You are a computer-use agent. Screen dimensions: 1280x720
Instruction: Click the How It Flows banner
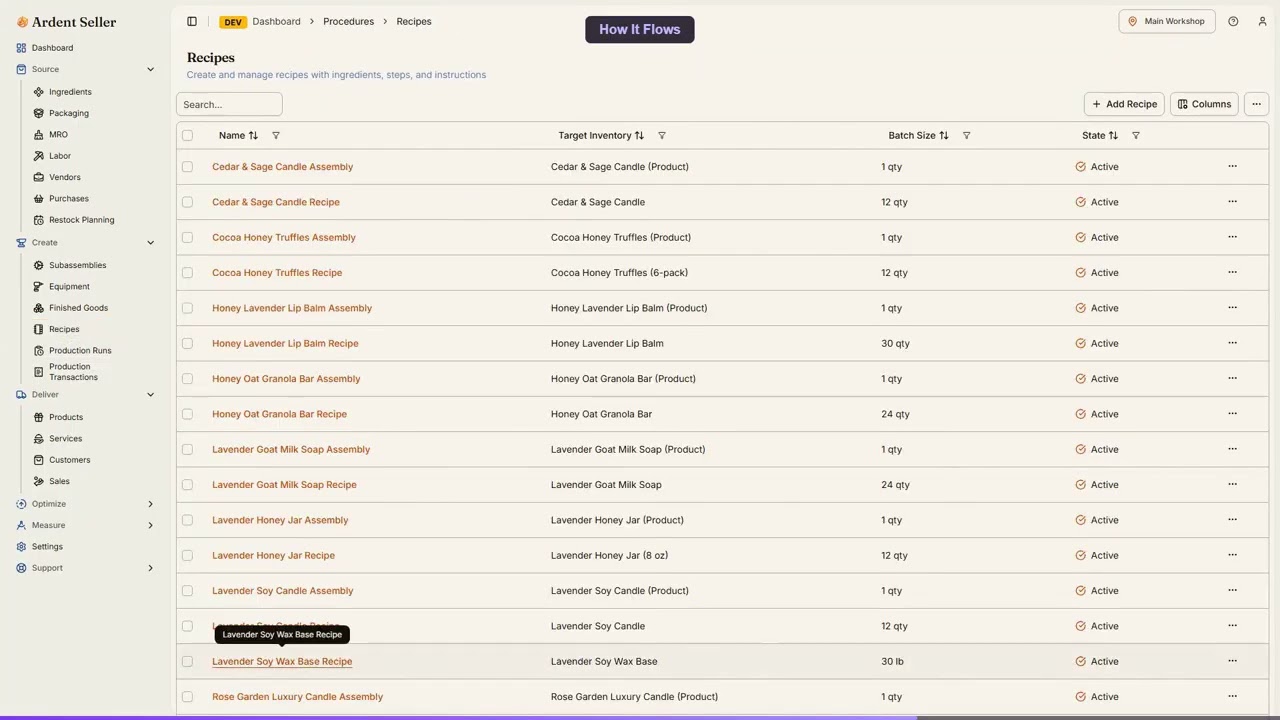pyautogui.click(x=640, y=29)
